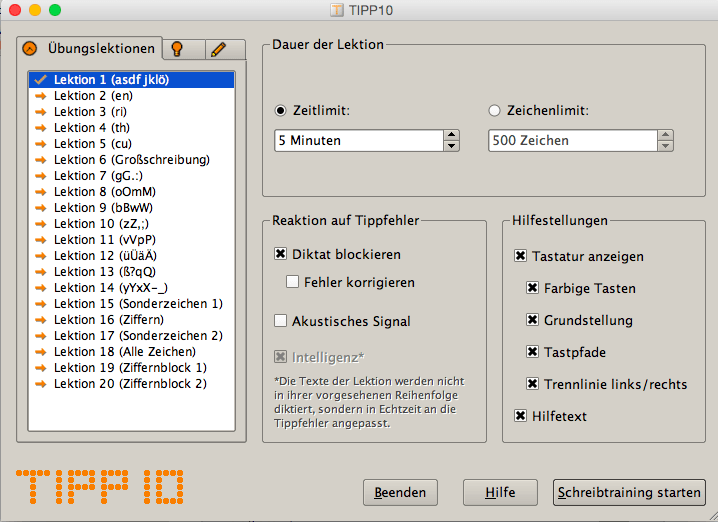
Task: Select Lektion 5 (cu)
Action: 131,144
